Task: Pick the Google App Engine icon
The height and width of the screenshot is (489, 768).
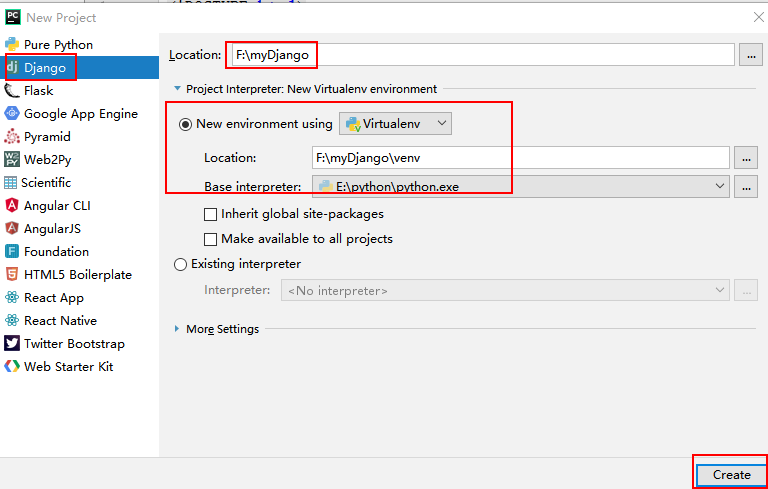Action: click(x=12, y=114)
